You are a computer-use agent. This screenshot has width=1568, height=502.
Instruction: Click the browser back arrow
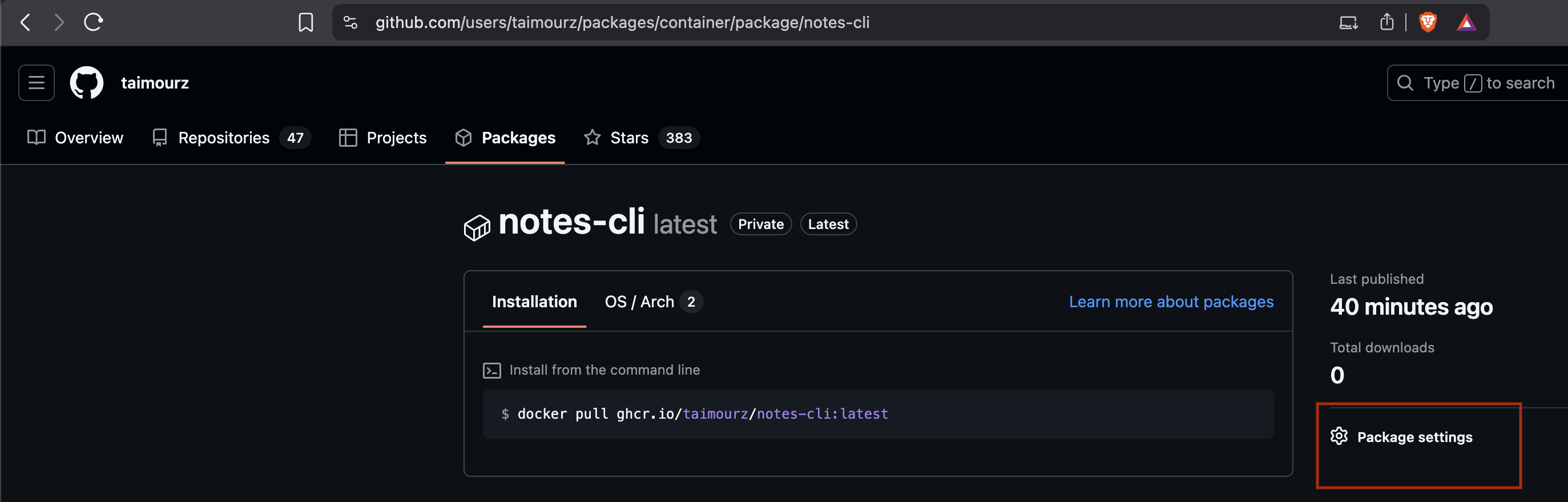coord(26,22)
